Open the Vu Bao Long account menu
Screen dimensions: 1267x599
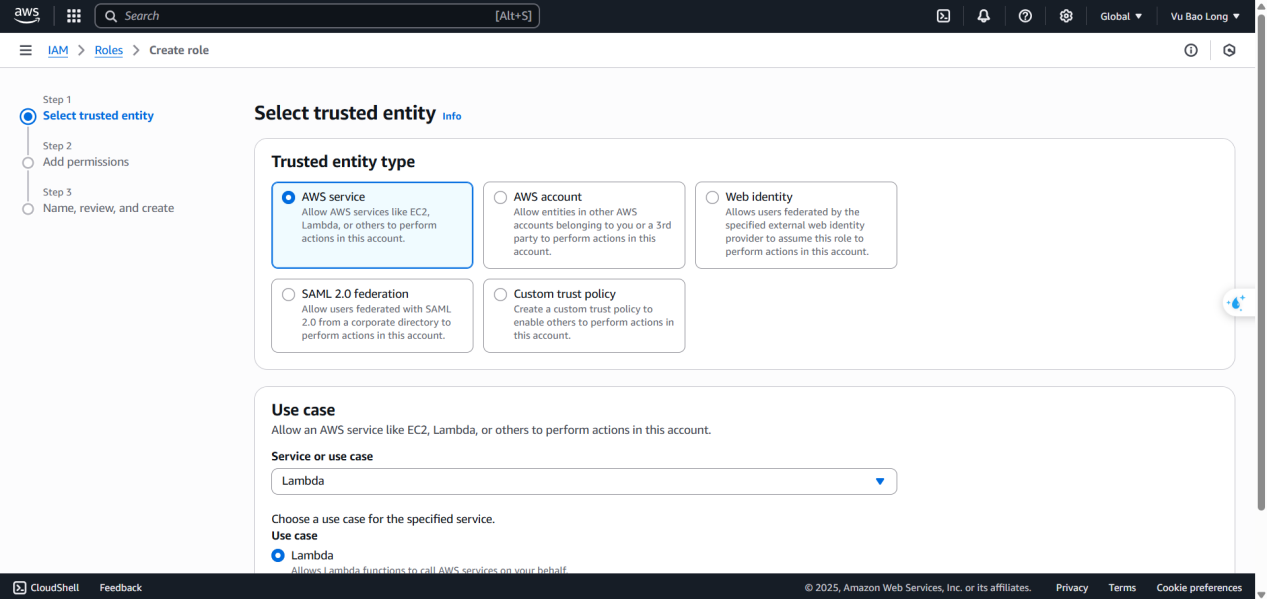[1205, 16]
